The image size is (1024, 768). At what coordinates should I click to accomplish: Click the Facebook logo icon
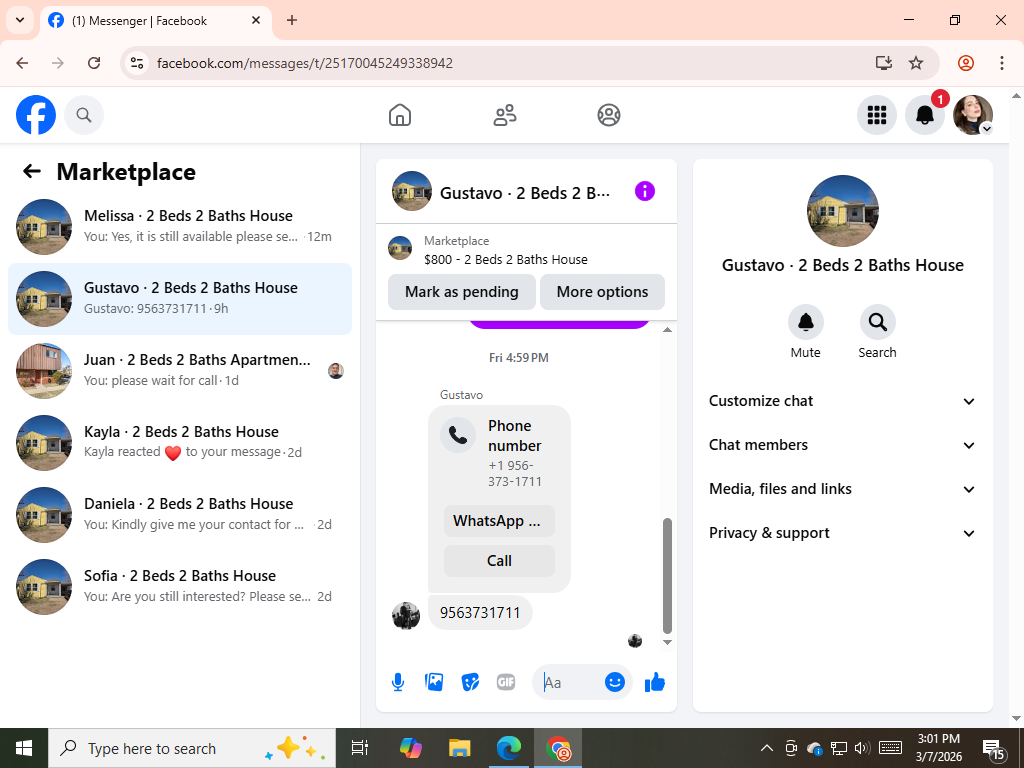point(36,115)
